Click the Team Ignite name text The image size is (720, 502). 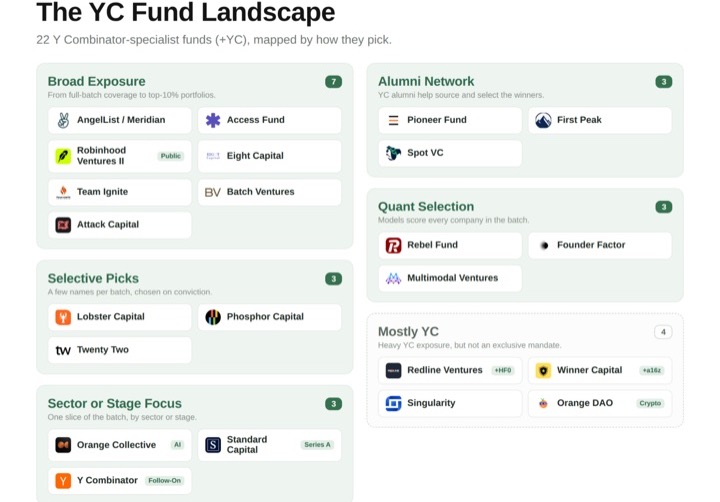coord(102,192)
